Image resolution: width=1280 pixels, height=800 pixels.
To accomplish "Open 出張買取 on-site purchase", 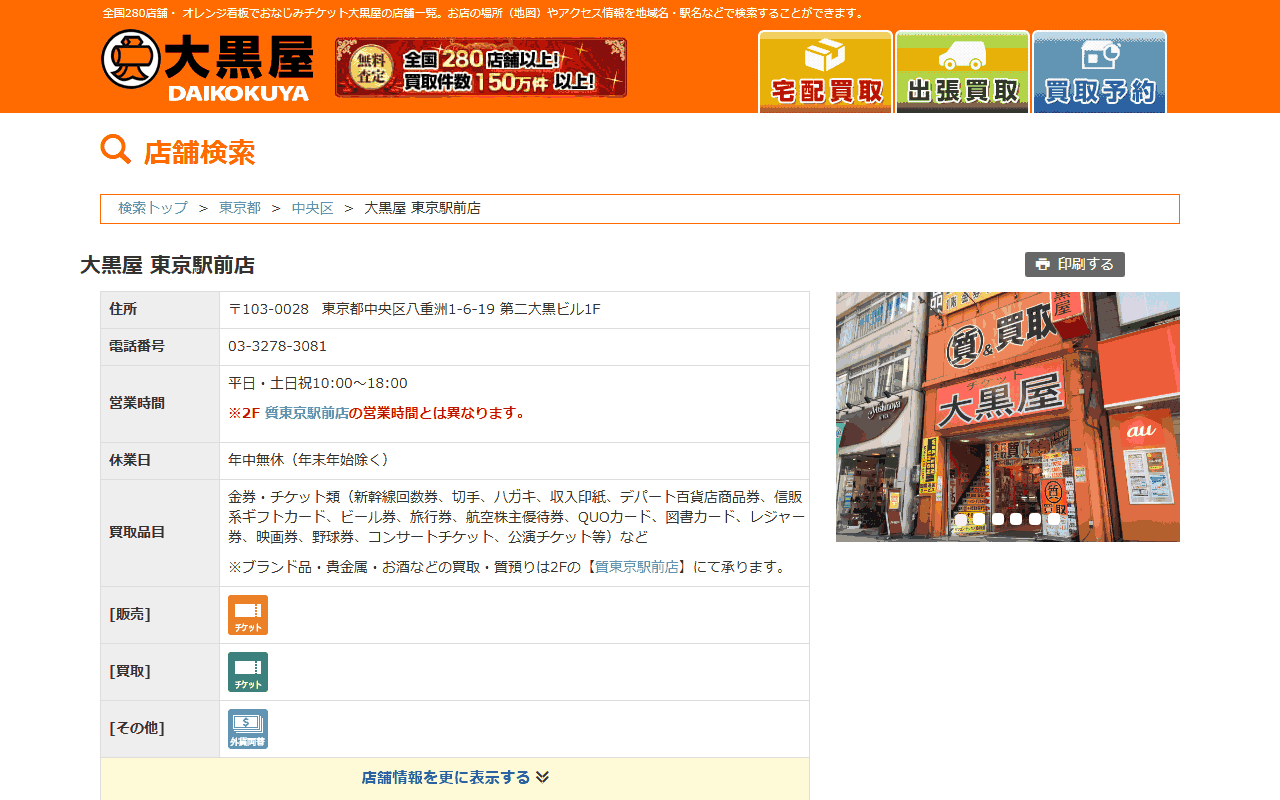I will tap(962, 72).
